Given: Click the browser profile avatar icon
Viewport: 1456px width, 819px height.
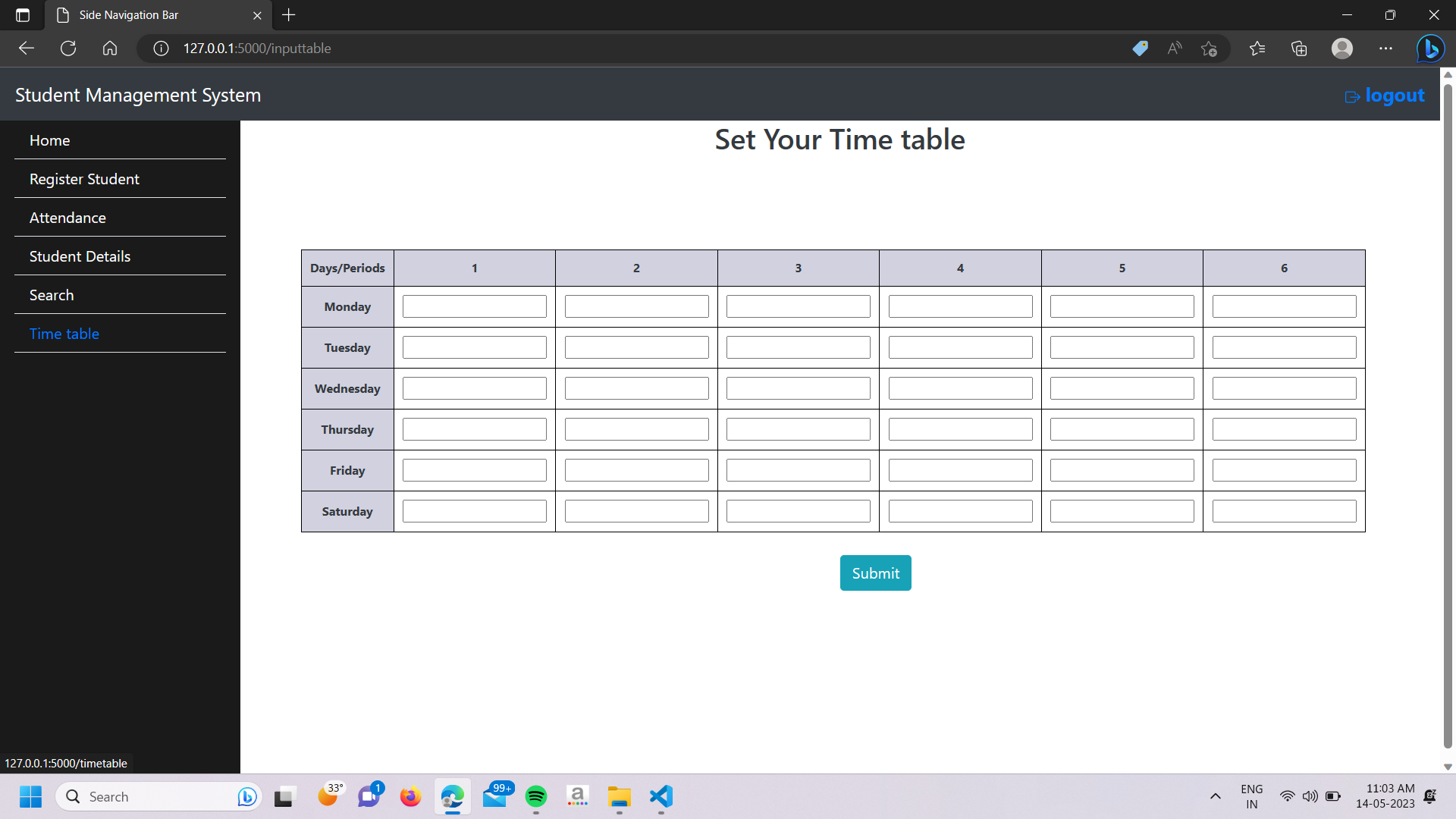Looking at the screenshot, I should (1341, 48).
